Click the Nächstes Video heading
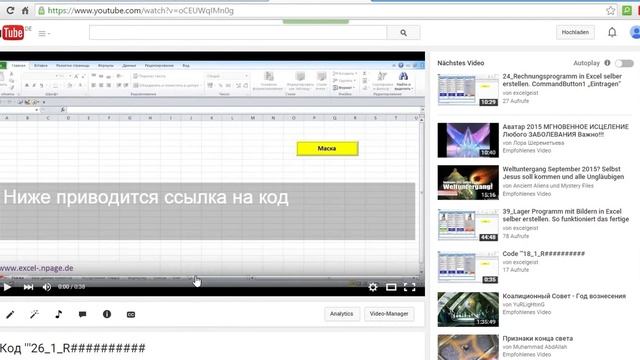The width and height of the screenshot is (640, 360). click(461, 63)
